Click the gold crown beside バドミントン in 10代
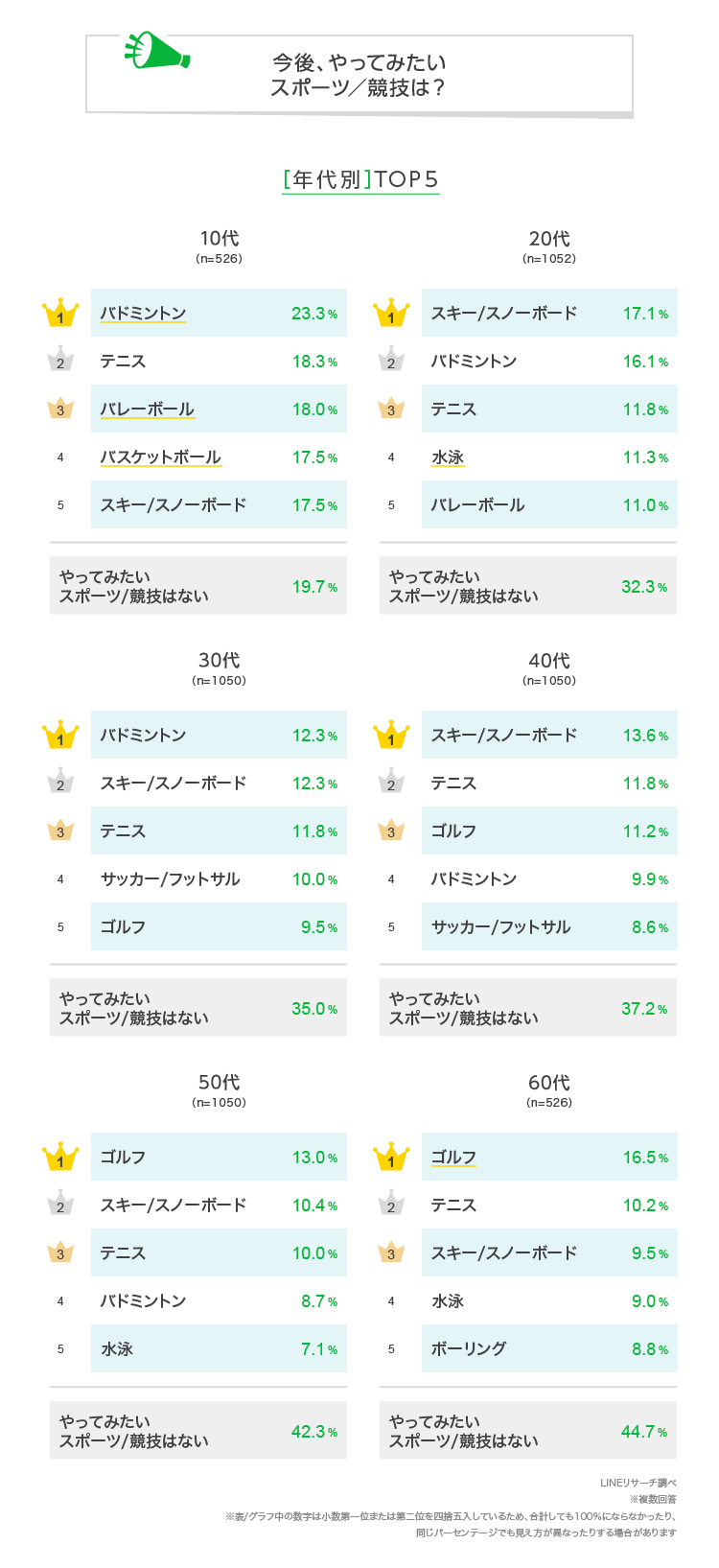Screen dimensions: 719x1568 (x=60, y=314)
